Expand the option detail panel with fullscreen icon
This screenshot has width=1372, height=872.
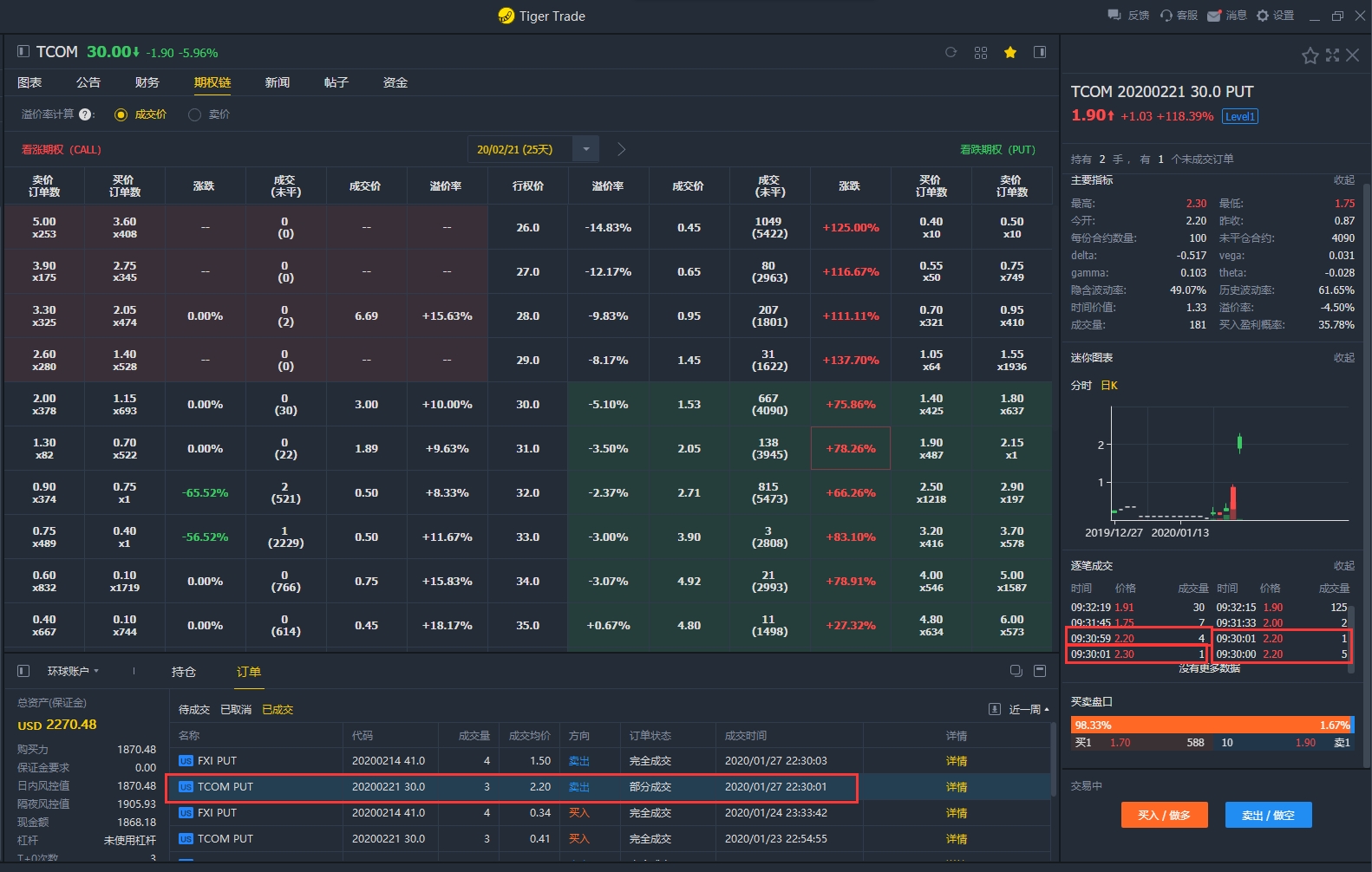tap(1333, 55)
